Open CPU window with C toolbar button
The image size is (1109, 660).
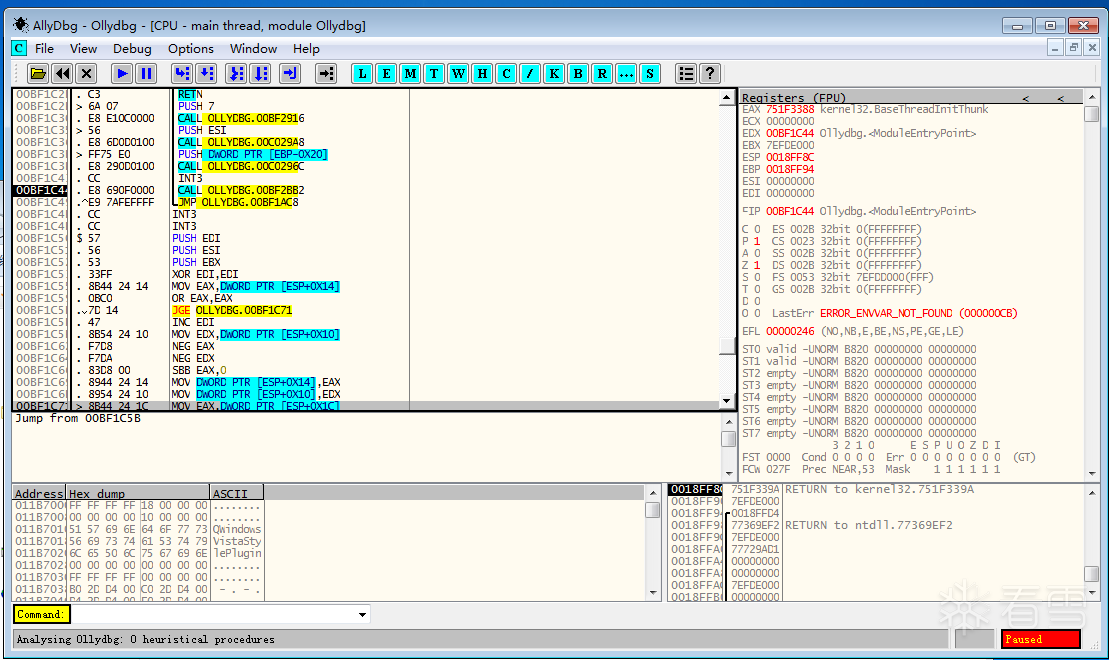coord(506,74)
